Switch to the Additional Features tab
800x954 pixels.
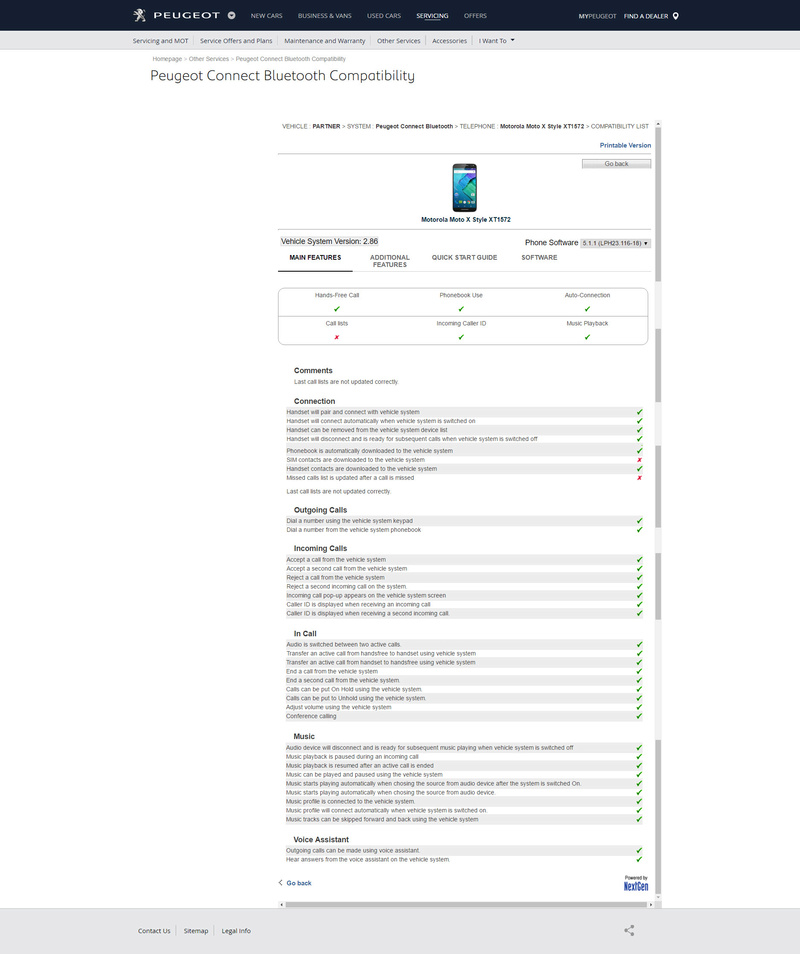click(390, 261)
